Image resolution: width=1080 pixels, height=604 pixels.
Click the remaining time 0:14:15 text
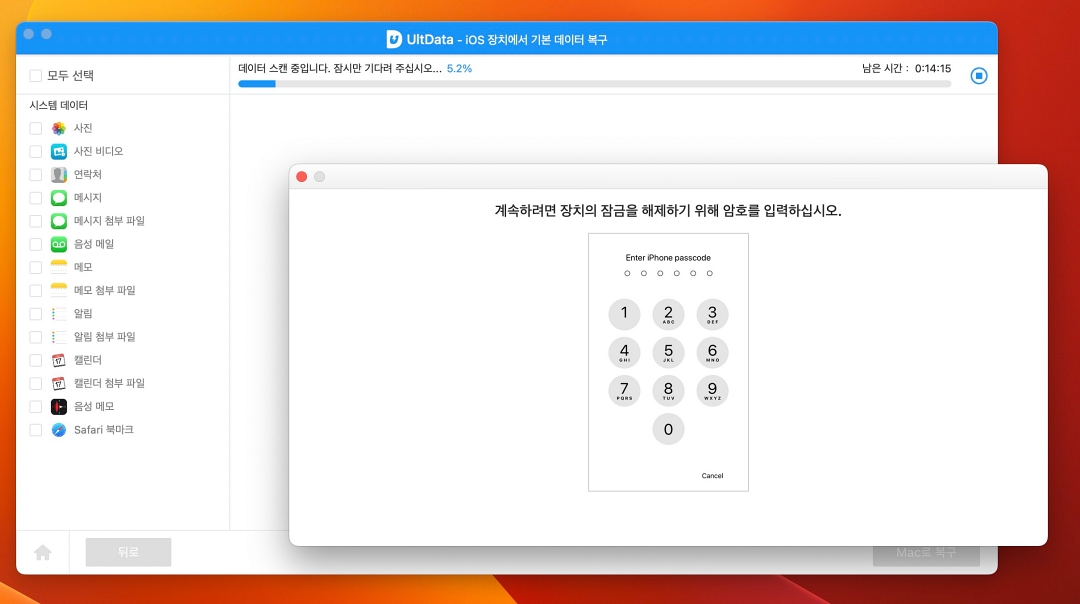(x=933, y=68)
